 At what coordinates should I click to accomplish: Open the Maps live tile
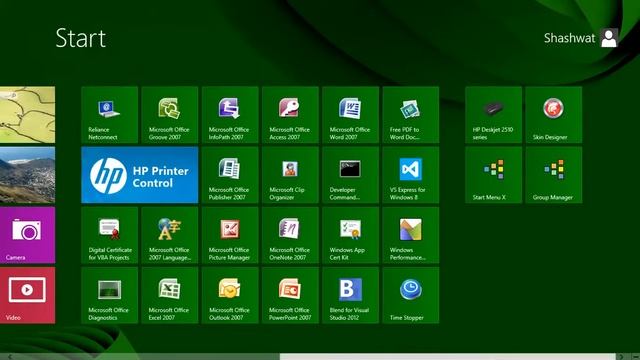coord(27,115)
